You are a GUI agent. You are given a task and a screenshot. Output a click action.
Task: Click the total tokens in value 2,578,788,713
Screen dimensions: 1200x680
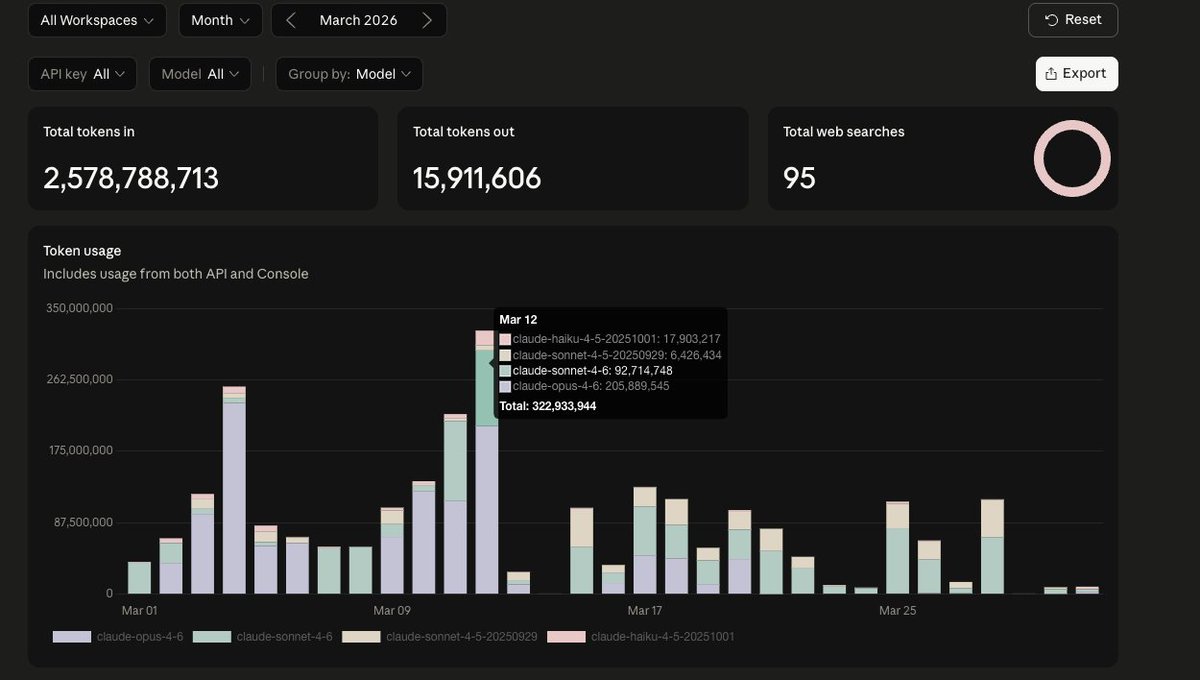tap(131, 178)
